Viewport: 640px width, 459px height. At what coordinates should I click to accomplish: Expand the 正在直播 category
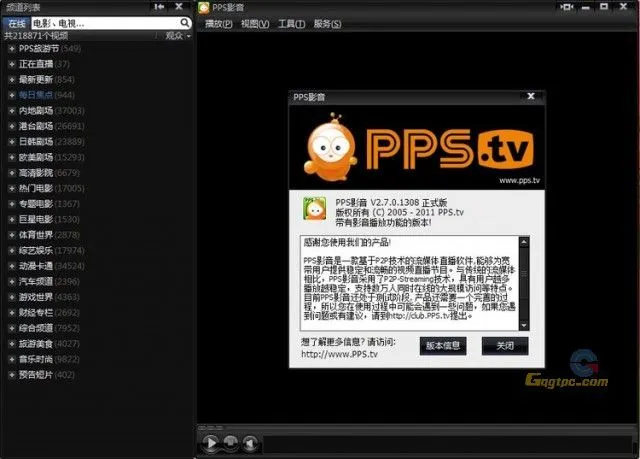(x=12, y=64)
